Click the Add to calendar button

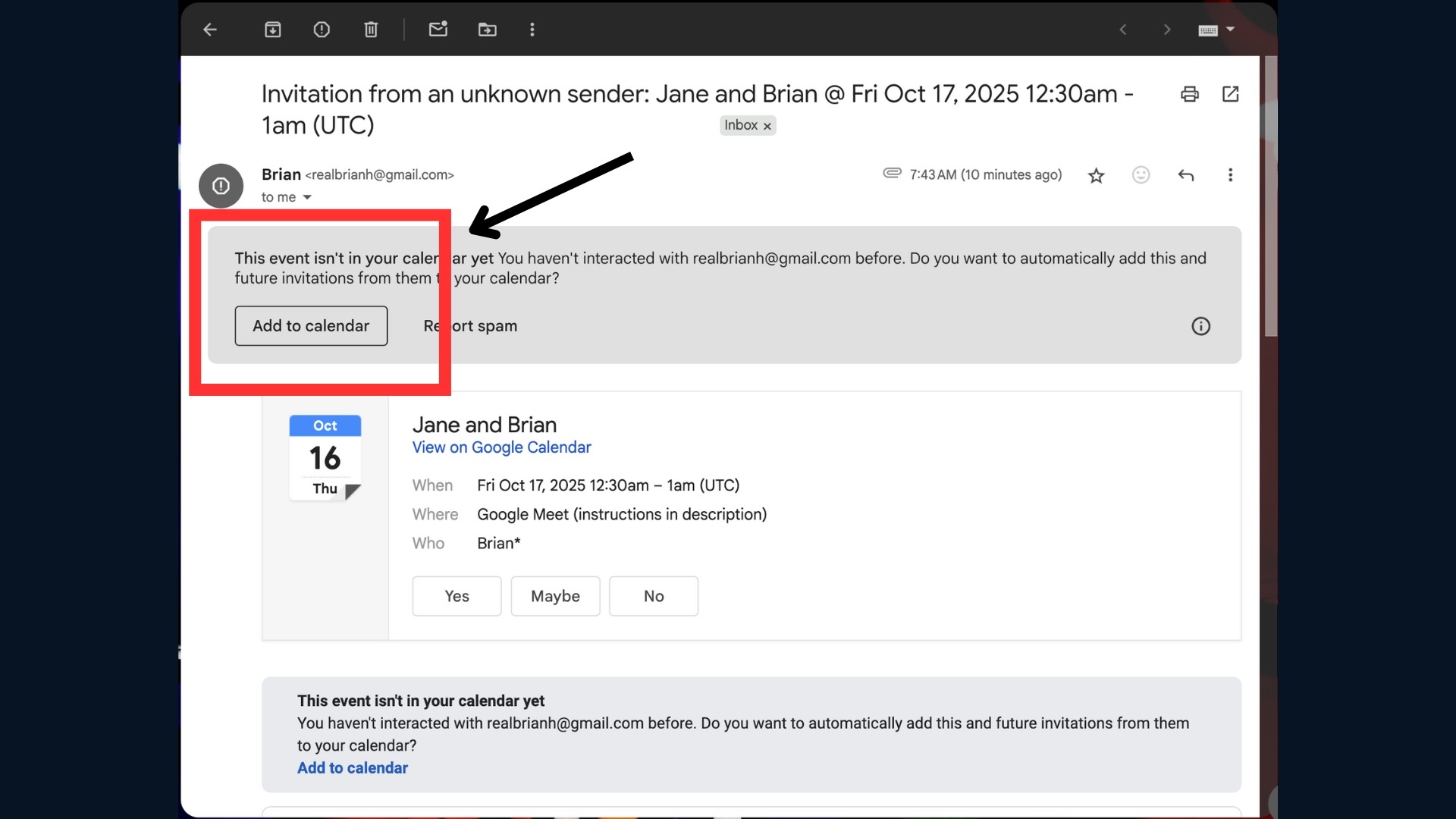click(x=311, y=326)
